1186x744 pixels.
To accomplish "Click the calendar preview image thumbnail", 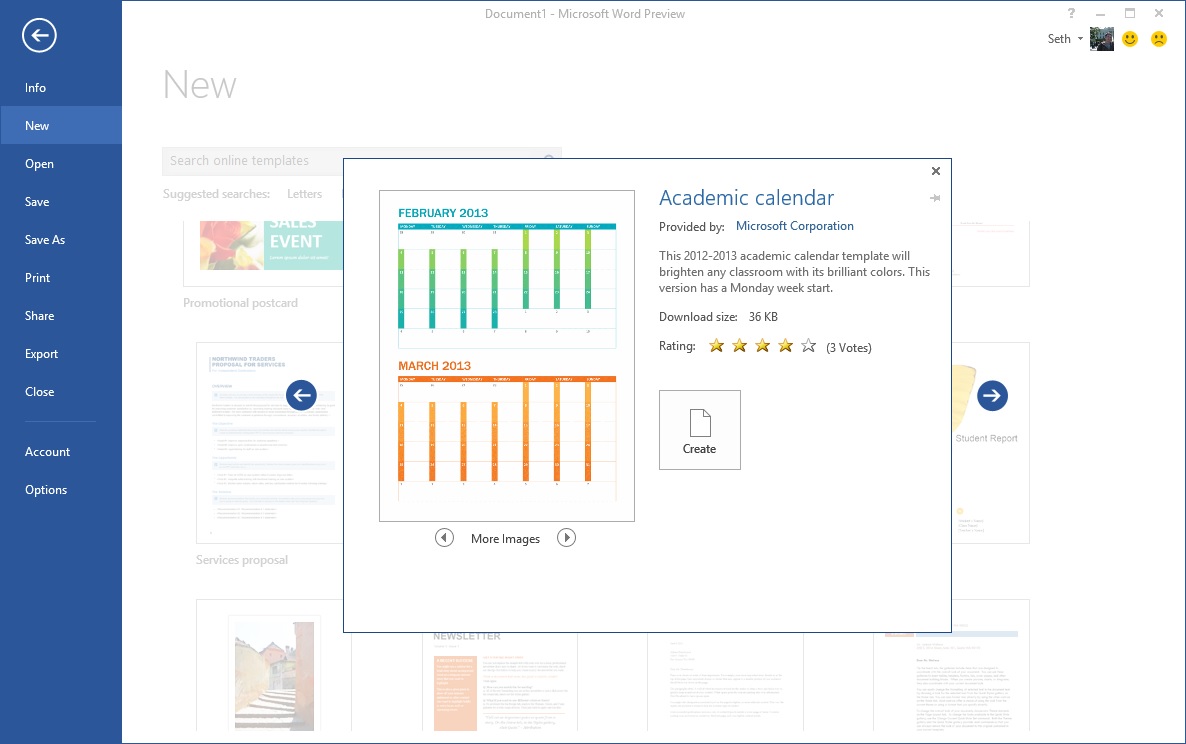I will [x=507, y=355].
